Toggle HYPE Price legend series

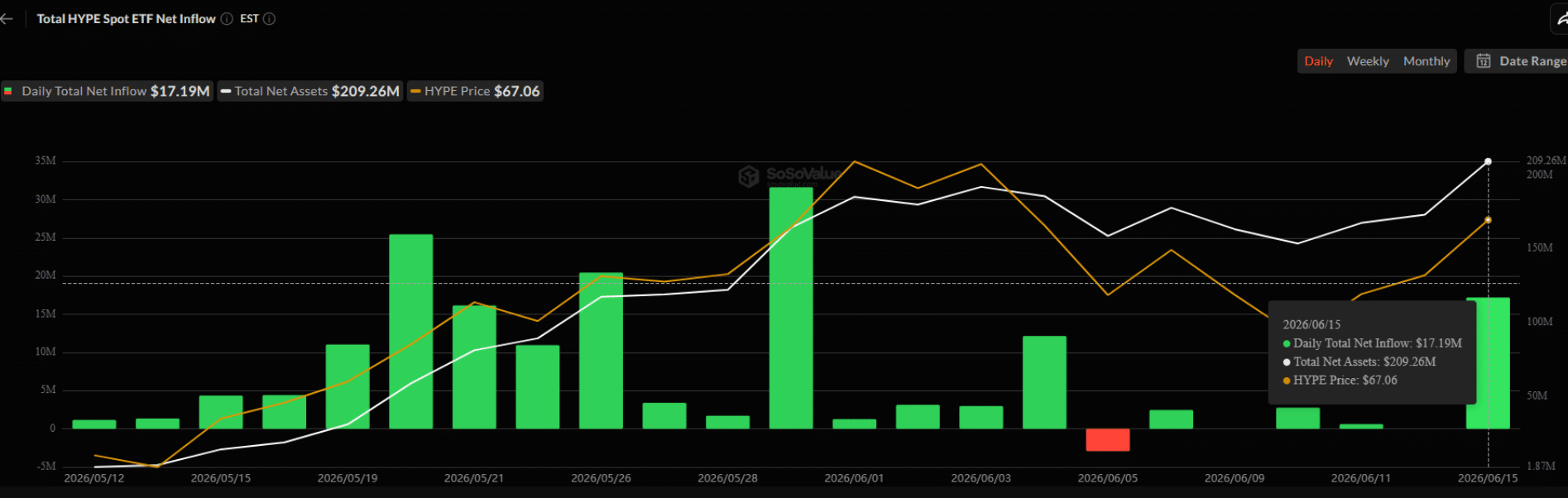(475, 91)
